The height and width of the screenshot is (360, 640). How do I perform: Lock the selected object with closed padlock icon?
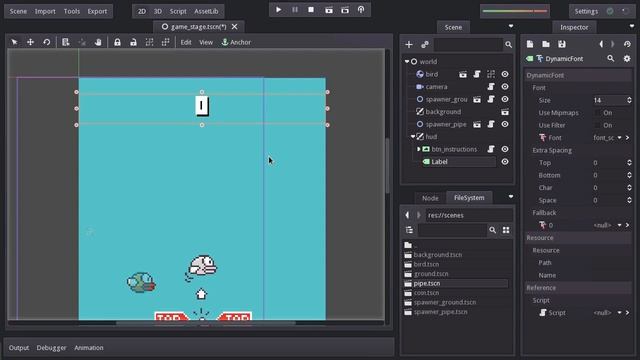pos(117,42)
